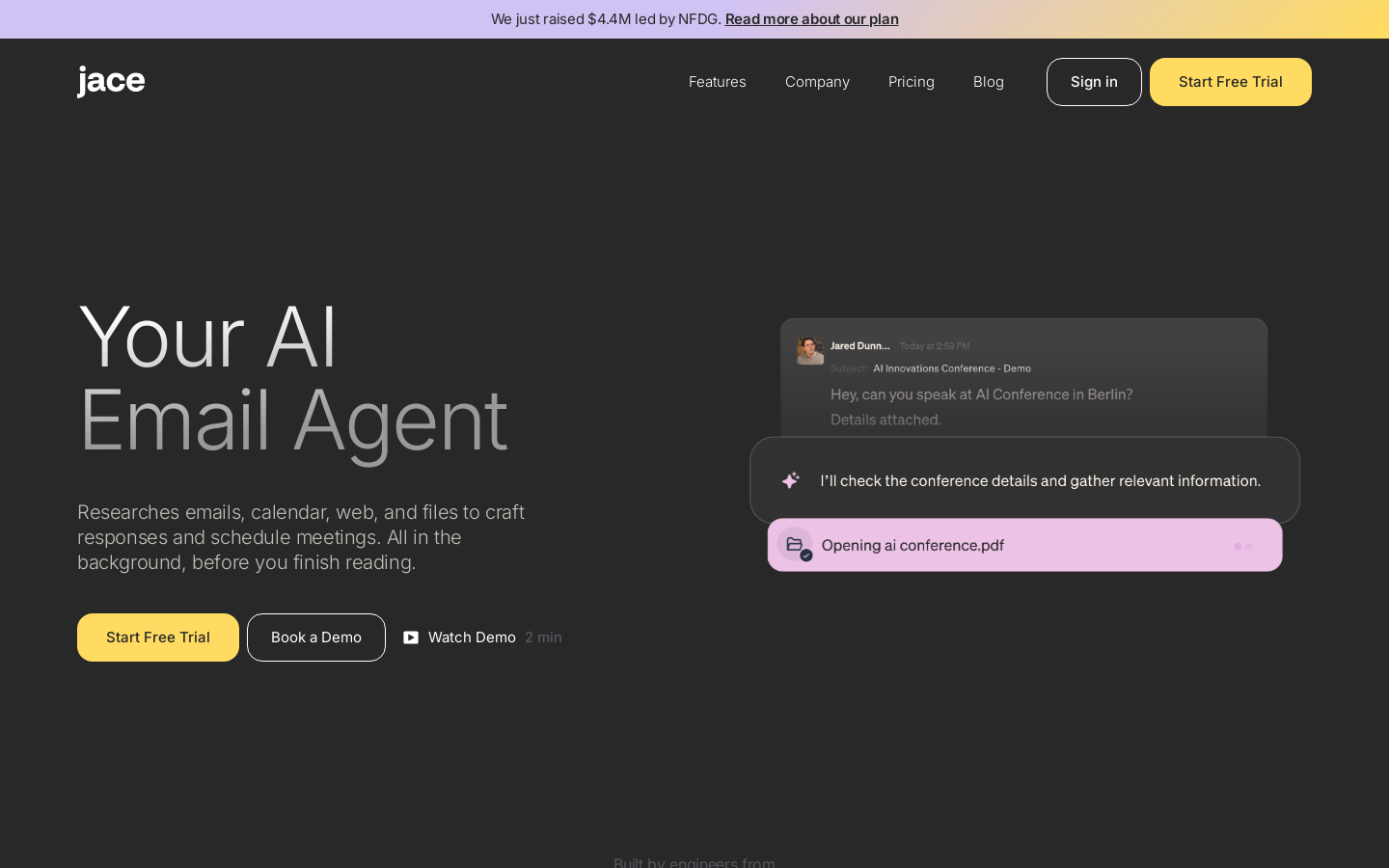This screenshot has width=1389, height=868.
Task: Open the Company menu
Action: (817, 82)
